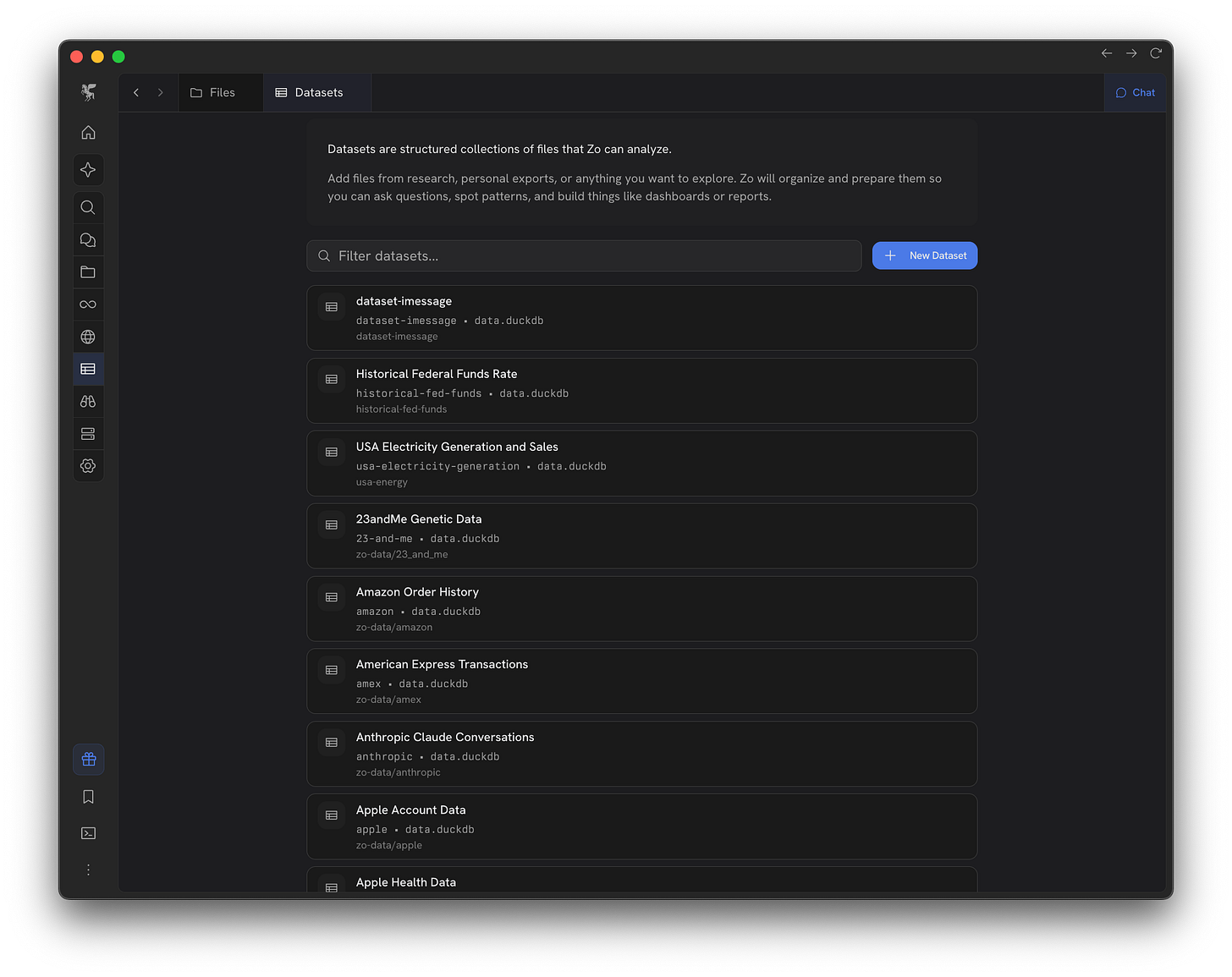Open the Anthropic Claude Conversations dataset

[641, 754]
